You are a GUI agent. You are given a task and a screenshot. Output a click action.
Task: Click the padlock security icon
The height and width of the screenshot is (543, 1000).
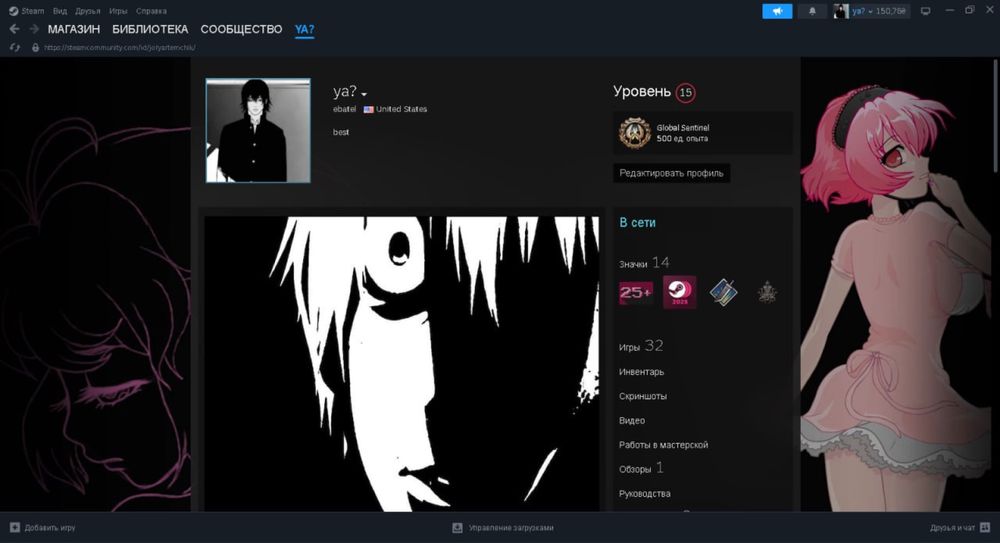pyautogui.click(x=35, y=47)
